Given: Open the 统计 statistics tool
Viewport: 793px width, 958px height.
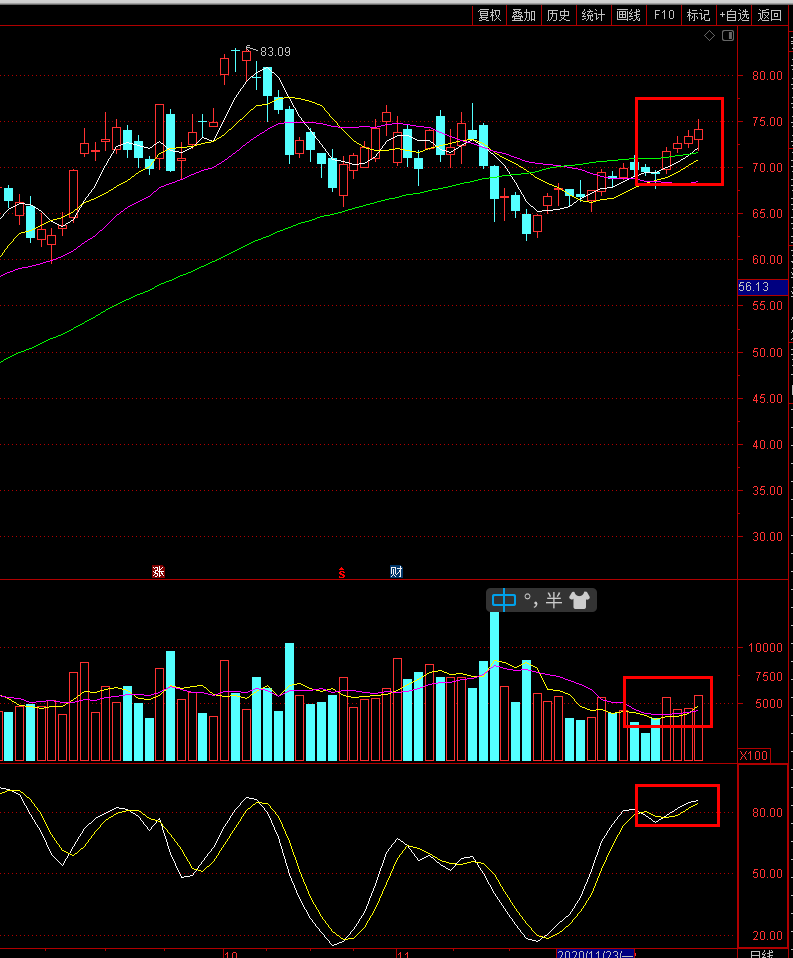Looking at the screenshot, I should coord(593,15).
